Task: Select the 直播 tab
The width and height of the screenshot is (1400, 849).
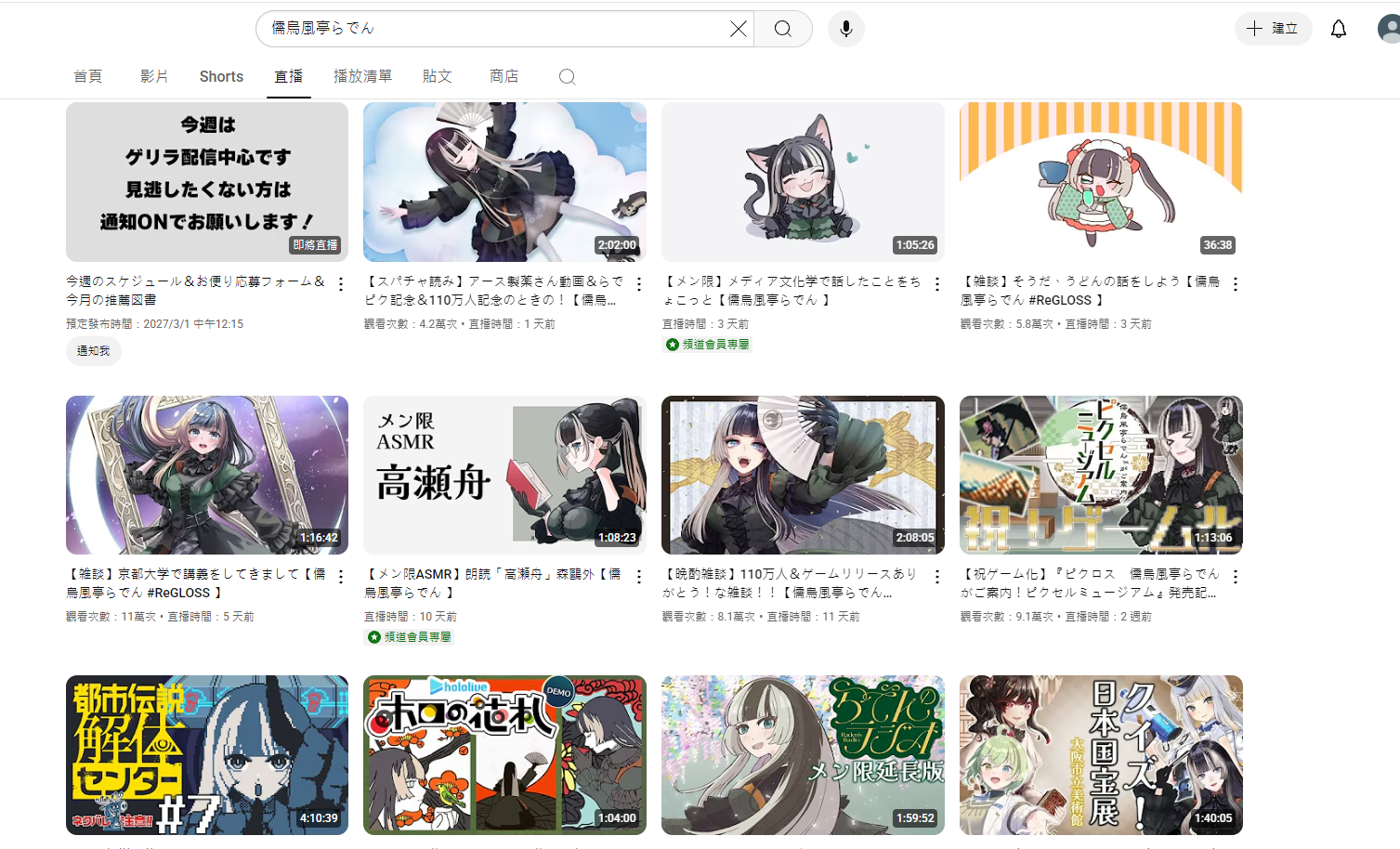Action: (x=288, y=77)
